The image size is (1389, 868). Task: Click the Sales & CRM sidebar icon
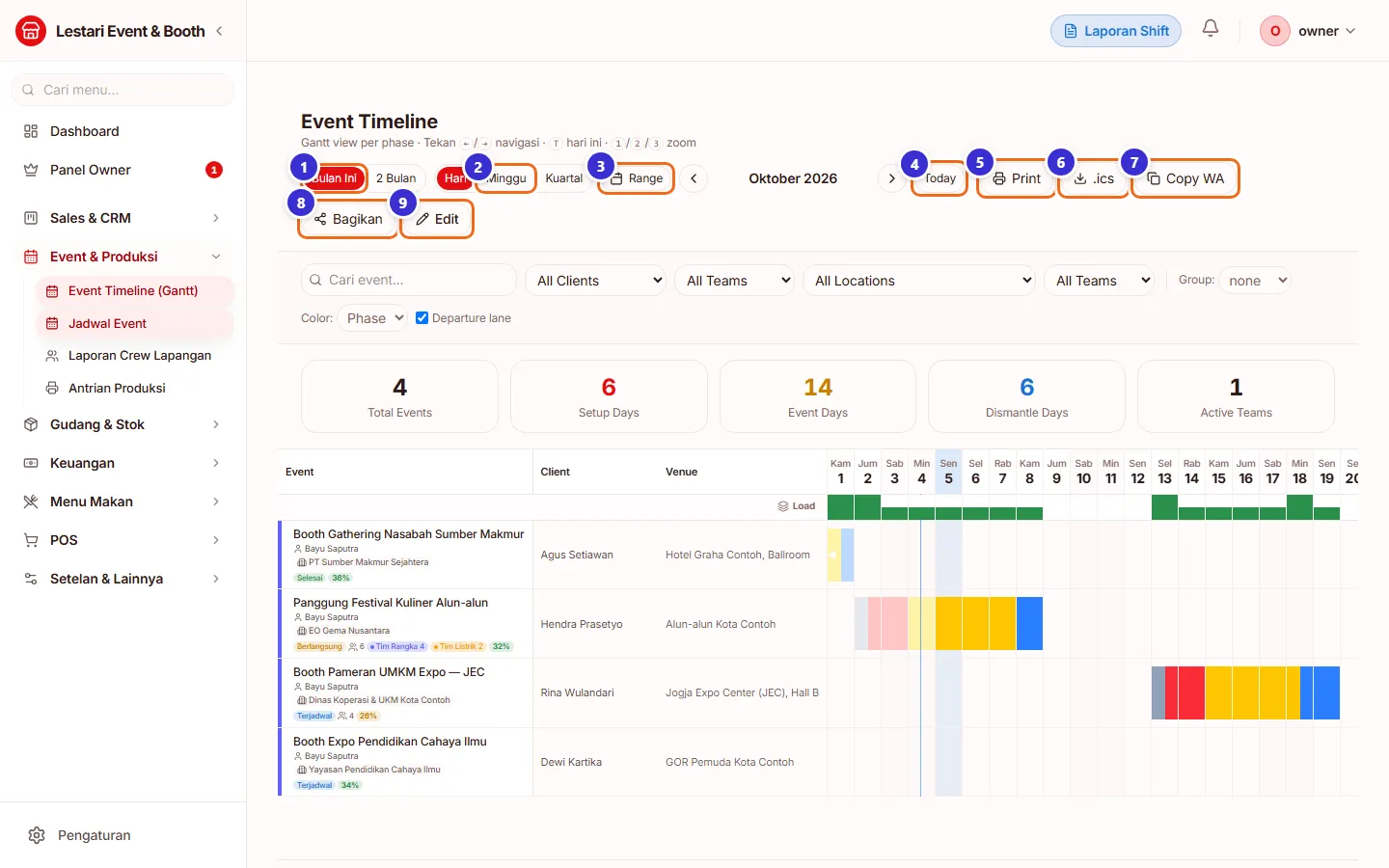[x=31, y=218]
